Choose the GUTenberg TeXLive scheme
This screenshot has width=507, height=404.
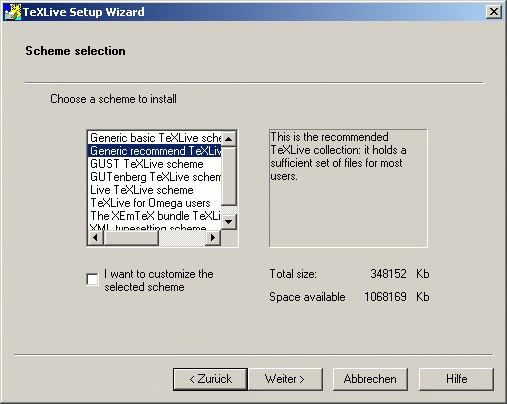[155, 177]
